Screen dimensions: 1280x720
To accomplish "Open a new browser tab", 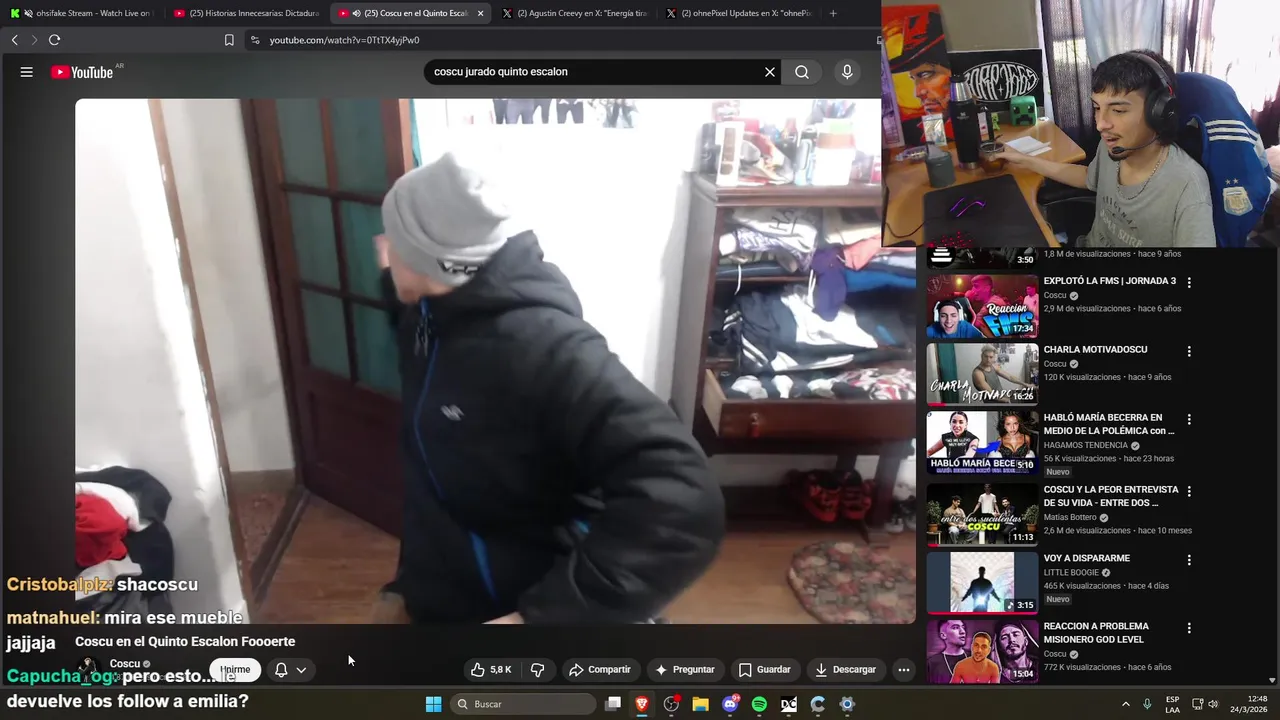I will [833, 13].
